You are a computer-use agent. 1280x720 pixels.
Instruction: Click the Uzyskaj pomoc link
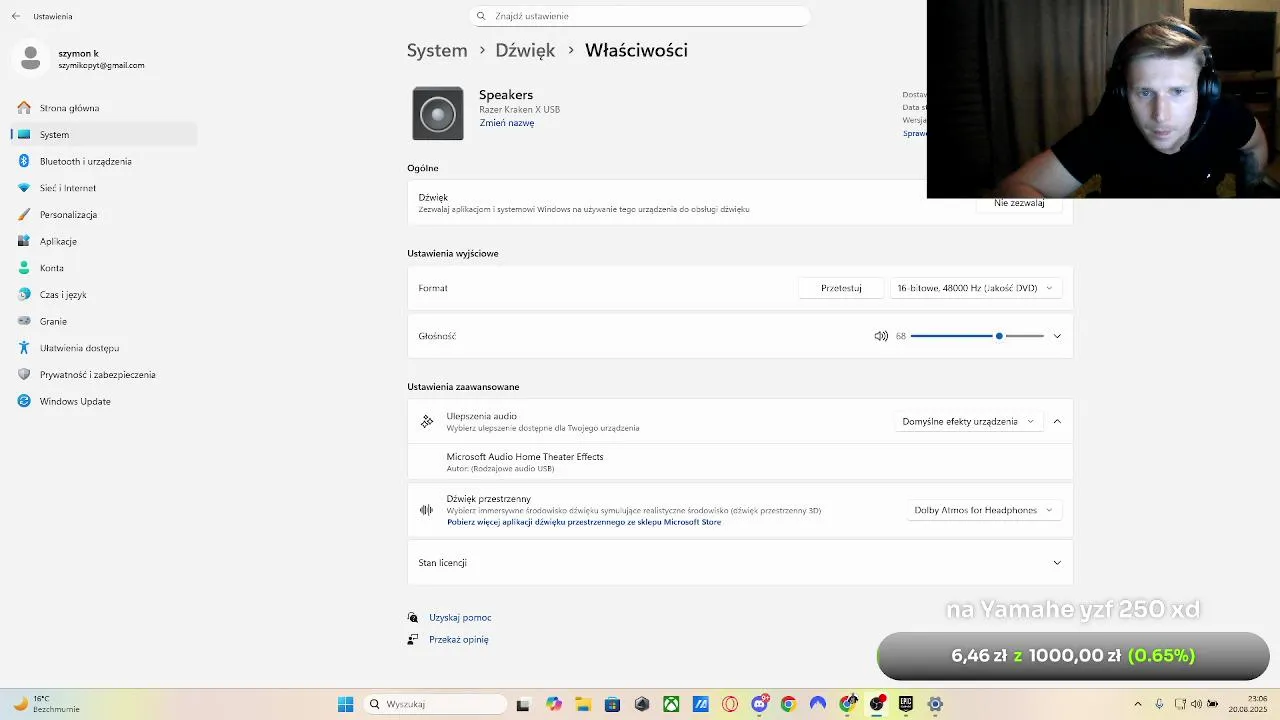[x=460, y=618]
